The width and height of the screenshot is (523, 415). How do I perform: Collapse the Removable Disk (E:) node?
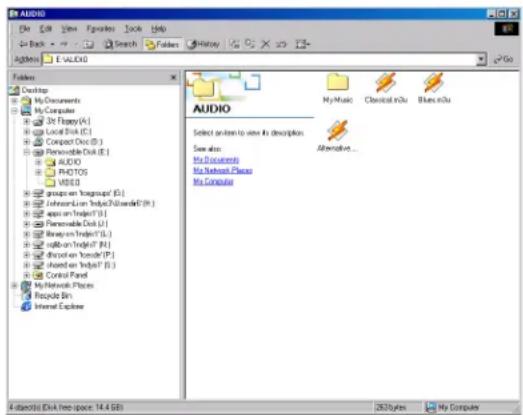[x=27, y=152]
